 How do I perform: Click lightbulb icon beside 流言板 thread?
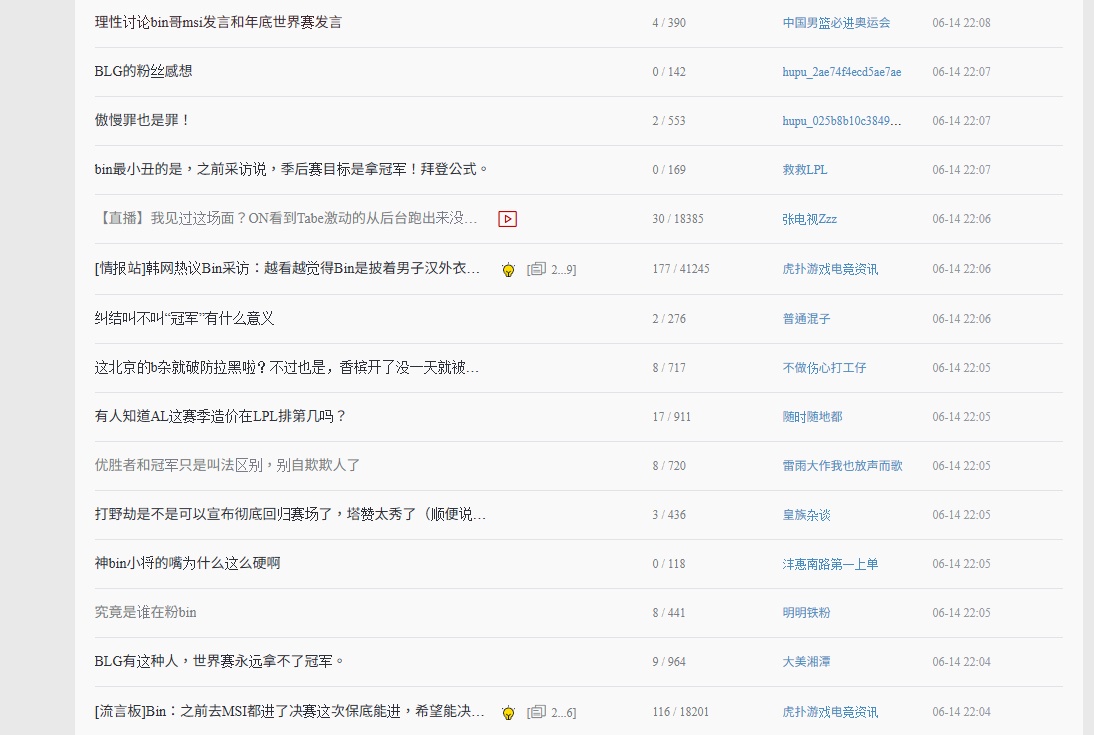[508, 712]
